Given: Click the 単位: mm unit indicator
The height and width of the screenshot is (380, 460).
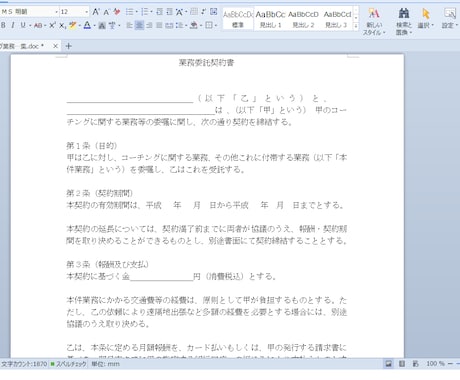Looking at the screenshot, I should click(x=105, y=364).
